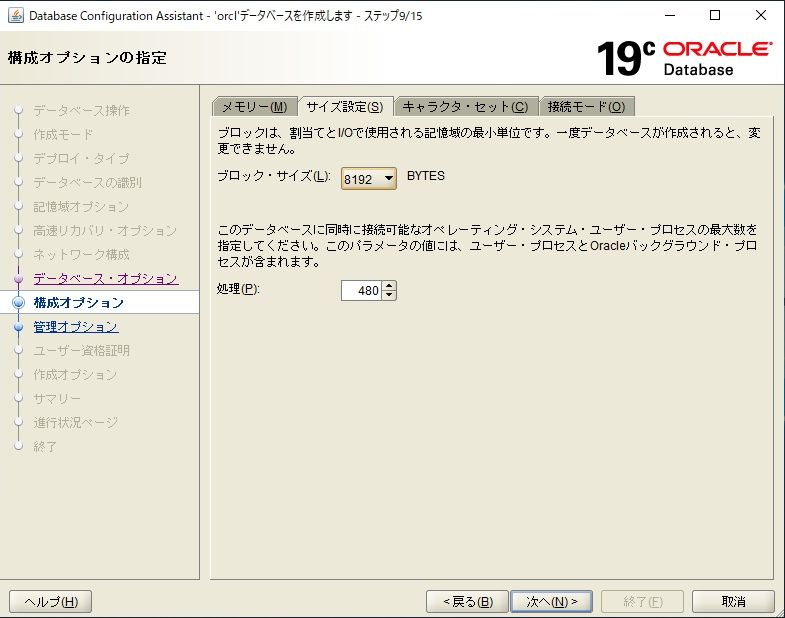The image size is (785, 618).
Task: Click the 処理(P): label
Action: click(238, 289)
